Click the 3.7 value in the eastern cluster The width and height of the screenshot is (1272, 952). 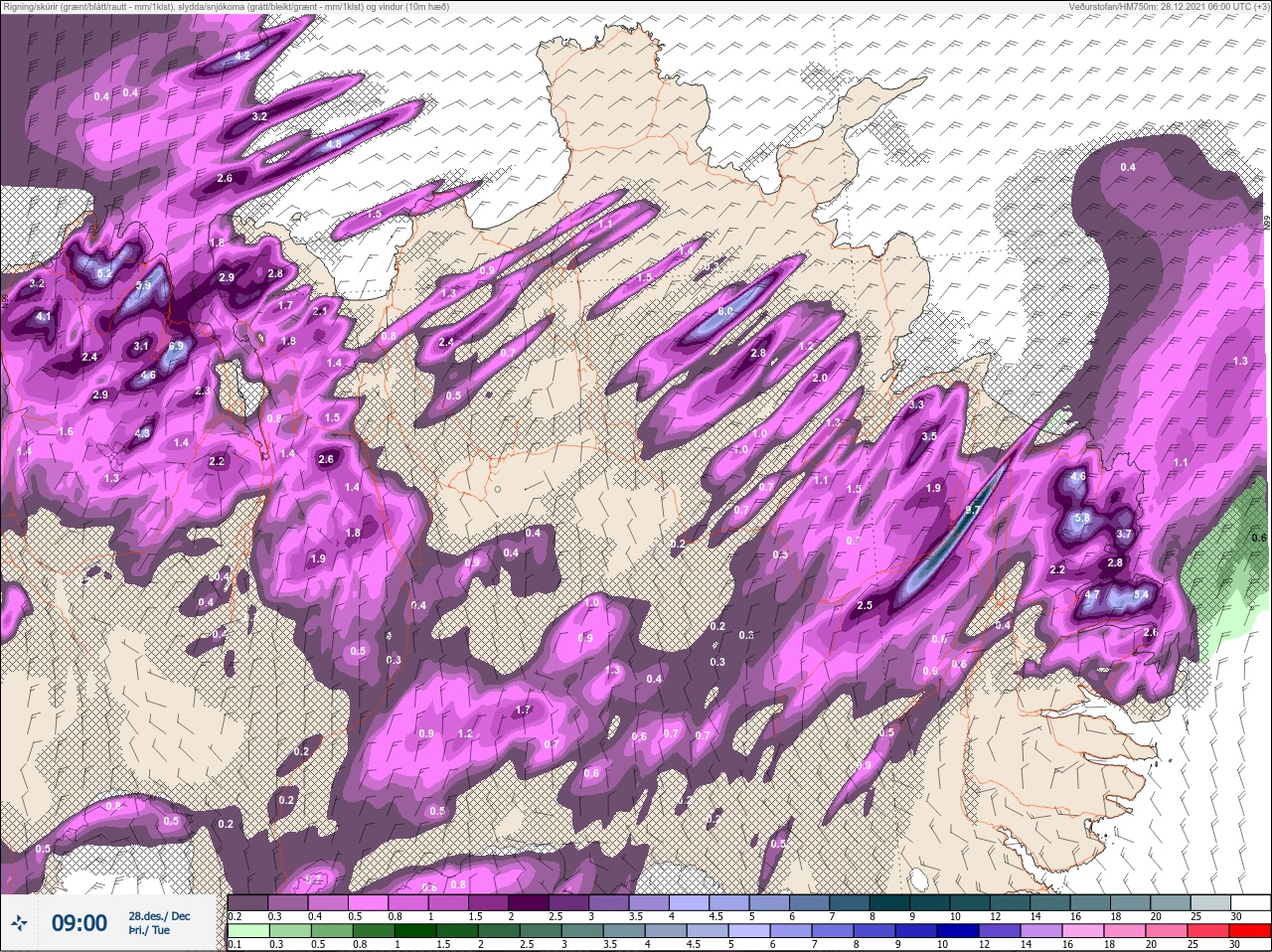(x=1124, y=534)
